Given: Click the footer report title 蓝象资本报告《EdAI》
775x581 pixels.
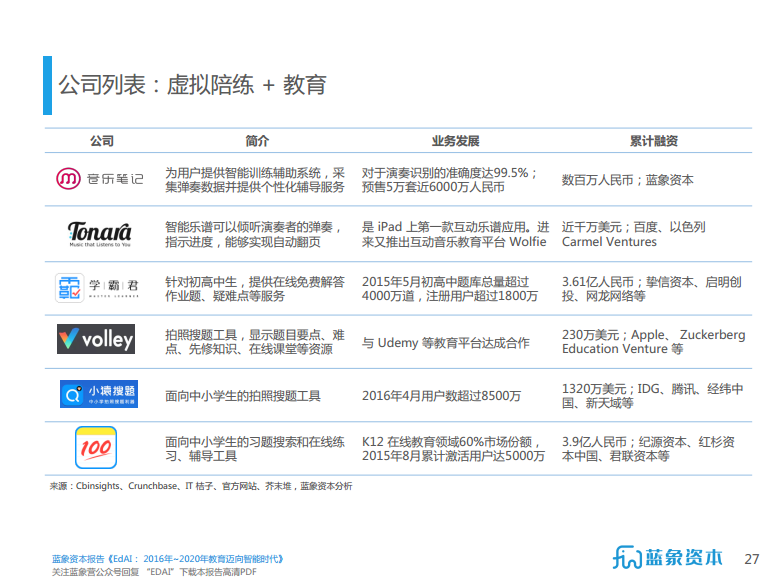Looking at the screenshot, I should [168, 559].
